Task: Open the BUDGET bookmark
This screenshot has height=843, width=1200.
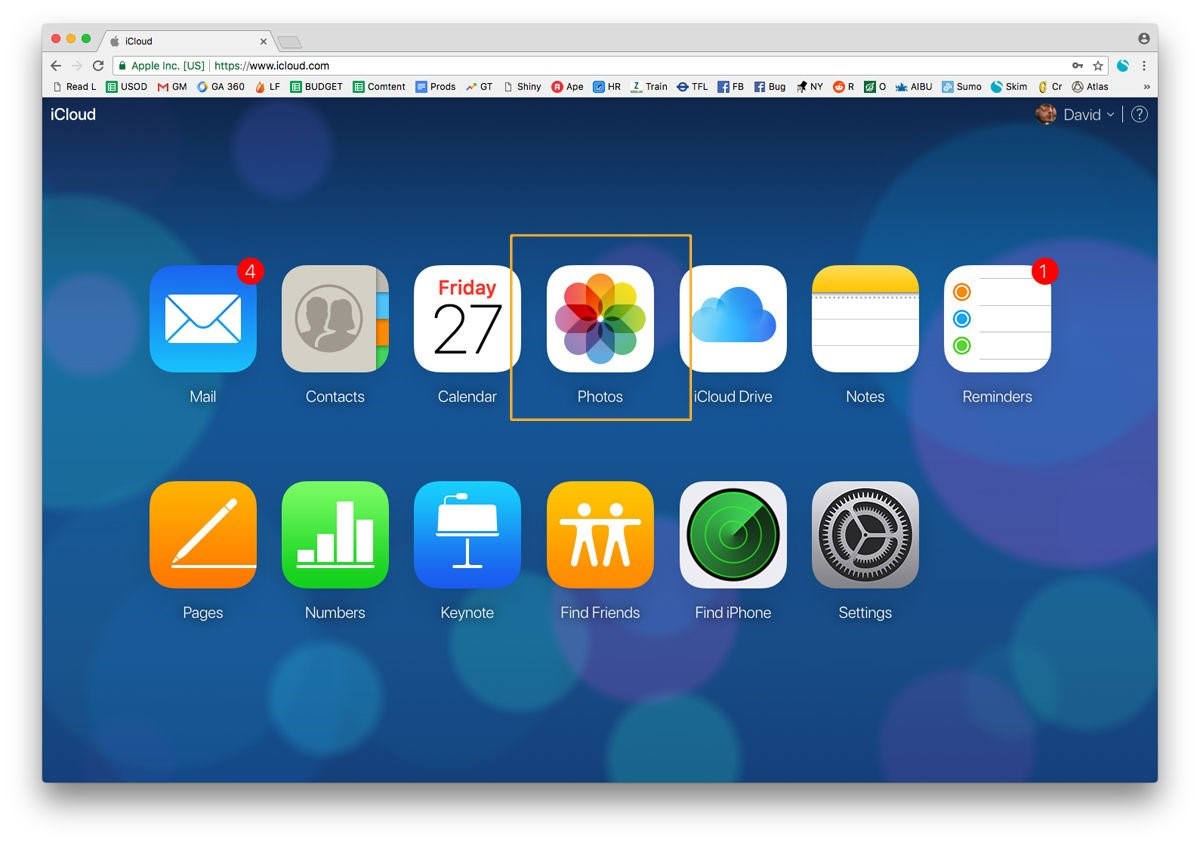Action: (x=316, y=86)
